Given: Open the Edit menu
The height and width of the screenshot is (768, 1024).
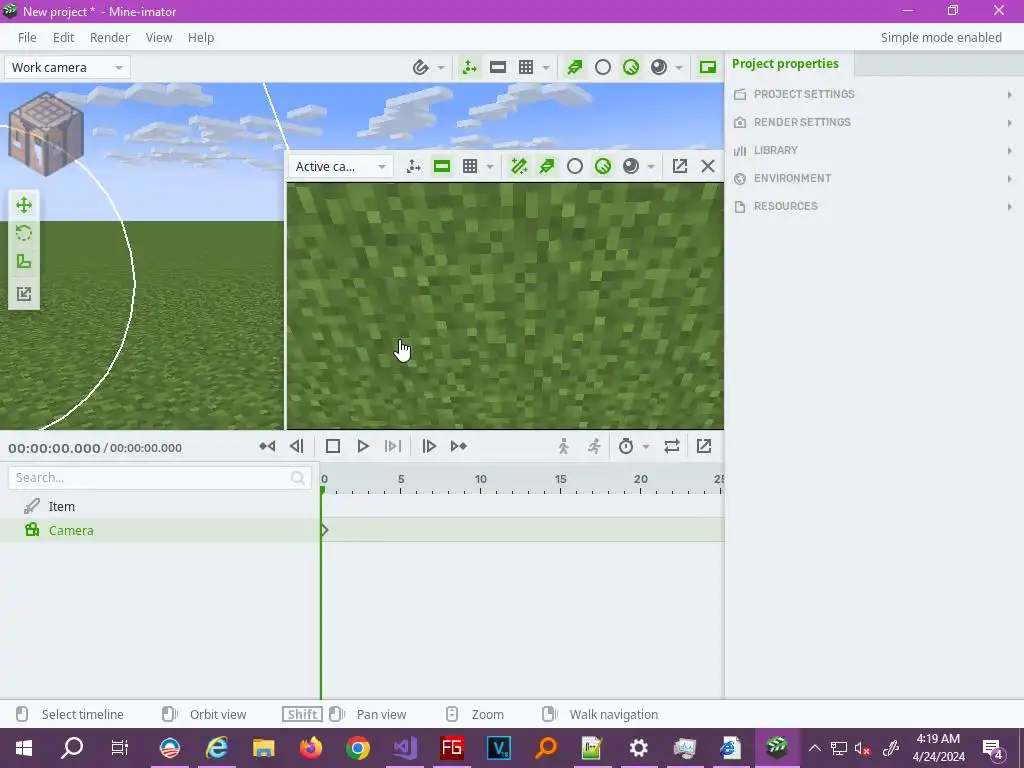Looking at the screenshot, I should [x=63, y=37].
